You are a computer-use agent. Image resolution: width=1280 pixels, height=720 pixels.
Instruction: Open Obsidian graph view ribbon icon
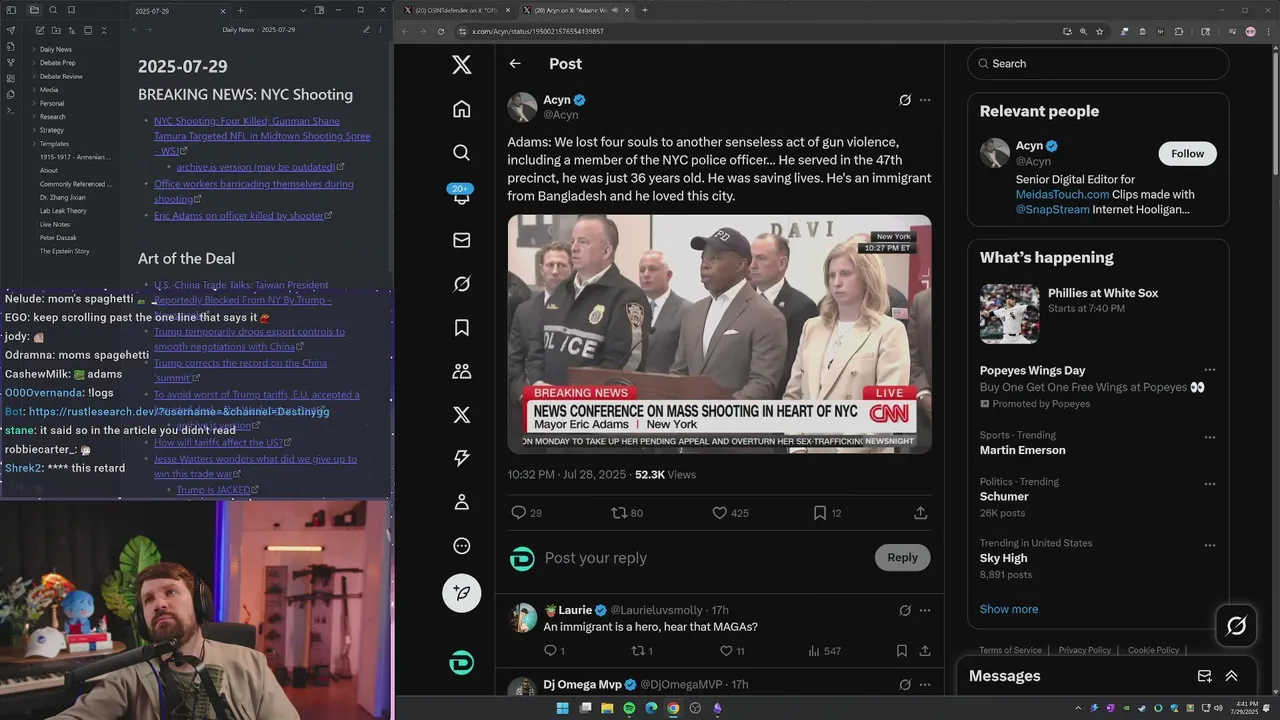(x=10, y=62)
